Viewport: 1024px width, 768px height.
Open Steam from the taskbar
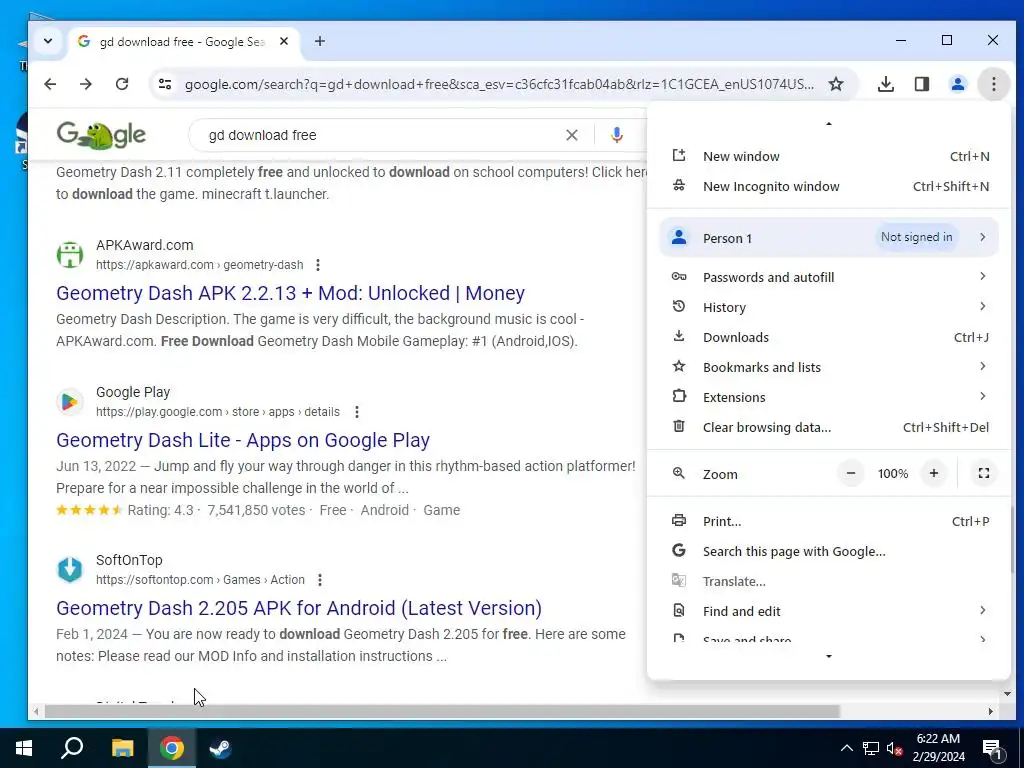pyautogui.click(x=220, y=748)
